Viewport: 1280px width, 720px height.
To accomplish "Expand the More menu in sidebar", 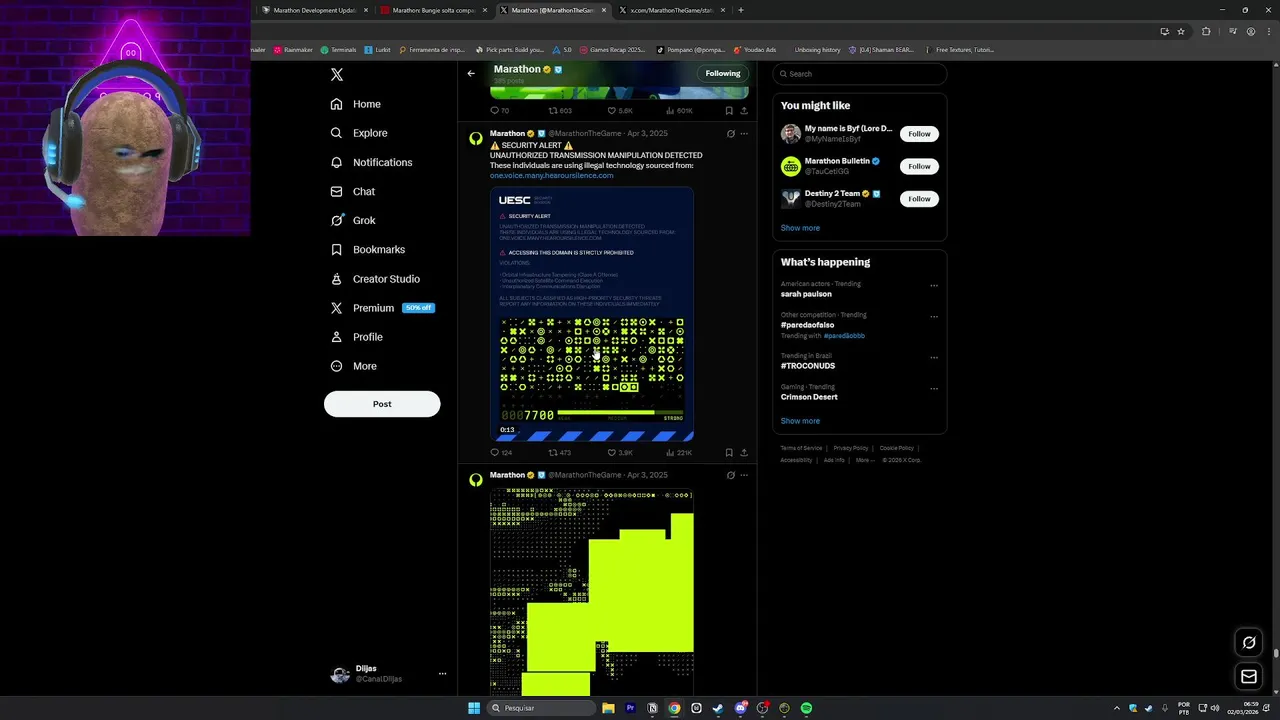I will [353, 366].
